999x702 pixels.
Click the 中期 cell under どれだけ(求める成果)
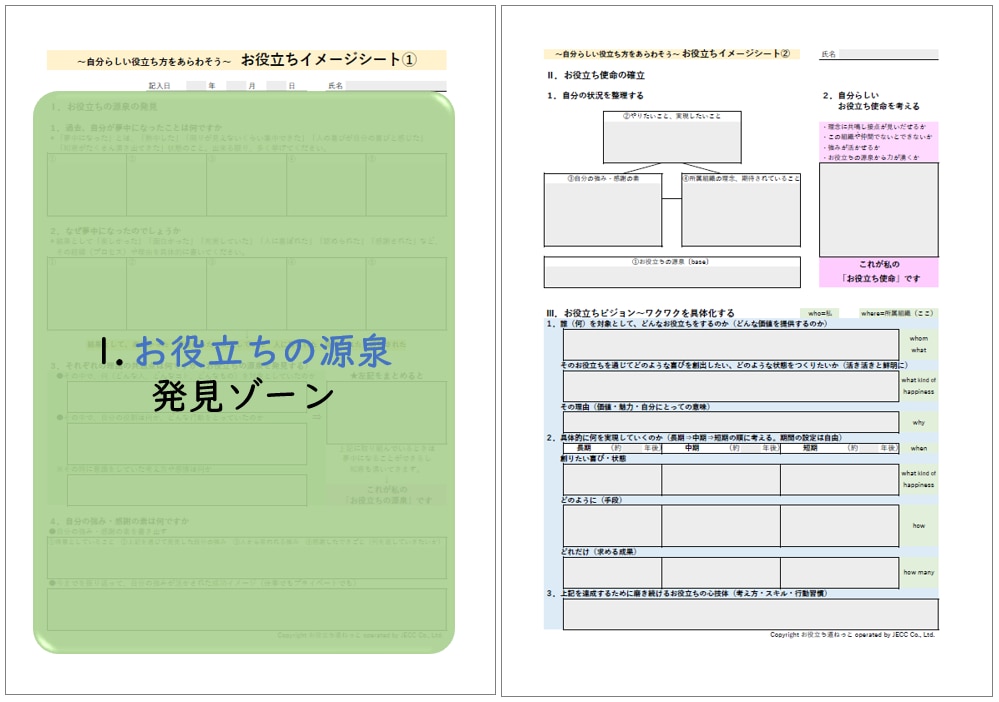721,573
